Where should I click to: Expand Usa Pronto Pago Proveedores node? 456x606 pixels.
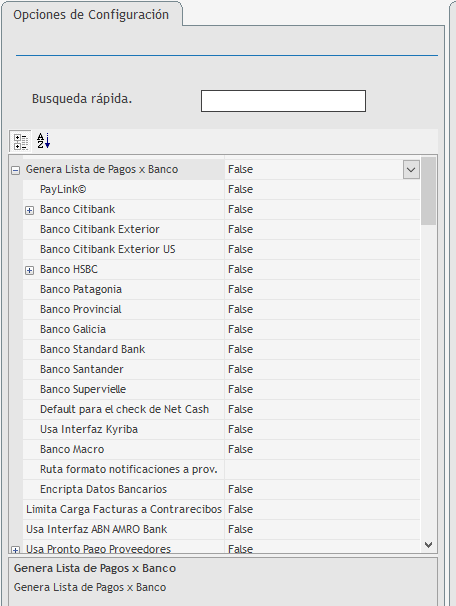tap(15, 550)
